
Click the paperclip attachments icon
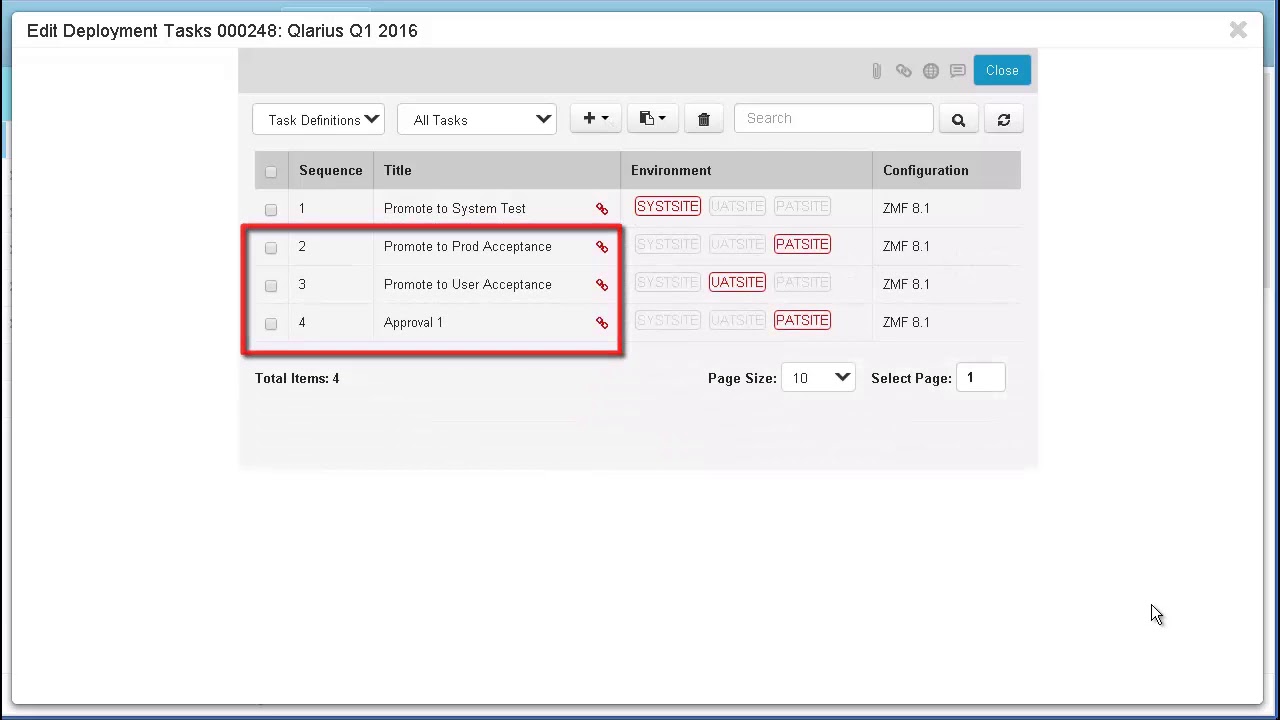tap(876, 71)
